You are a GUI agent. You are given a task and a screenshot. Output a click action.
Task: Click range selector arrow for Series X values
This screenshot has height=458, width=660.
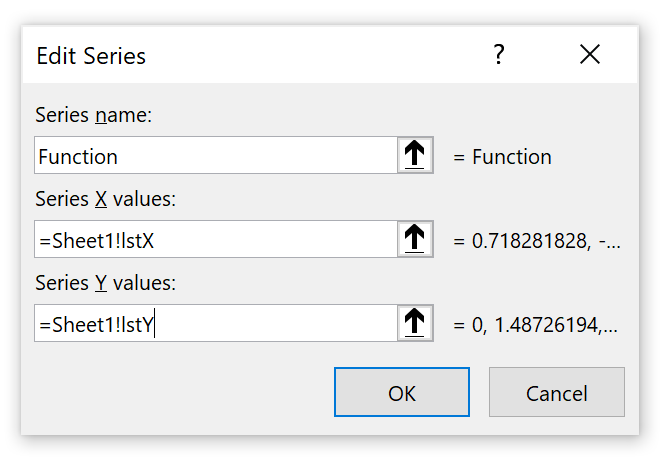[x=415, y=240]
